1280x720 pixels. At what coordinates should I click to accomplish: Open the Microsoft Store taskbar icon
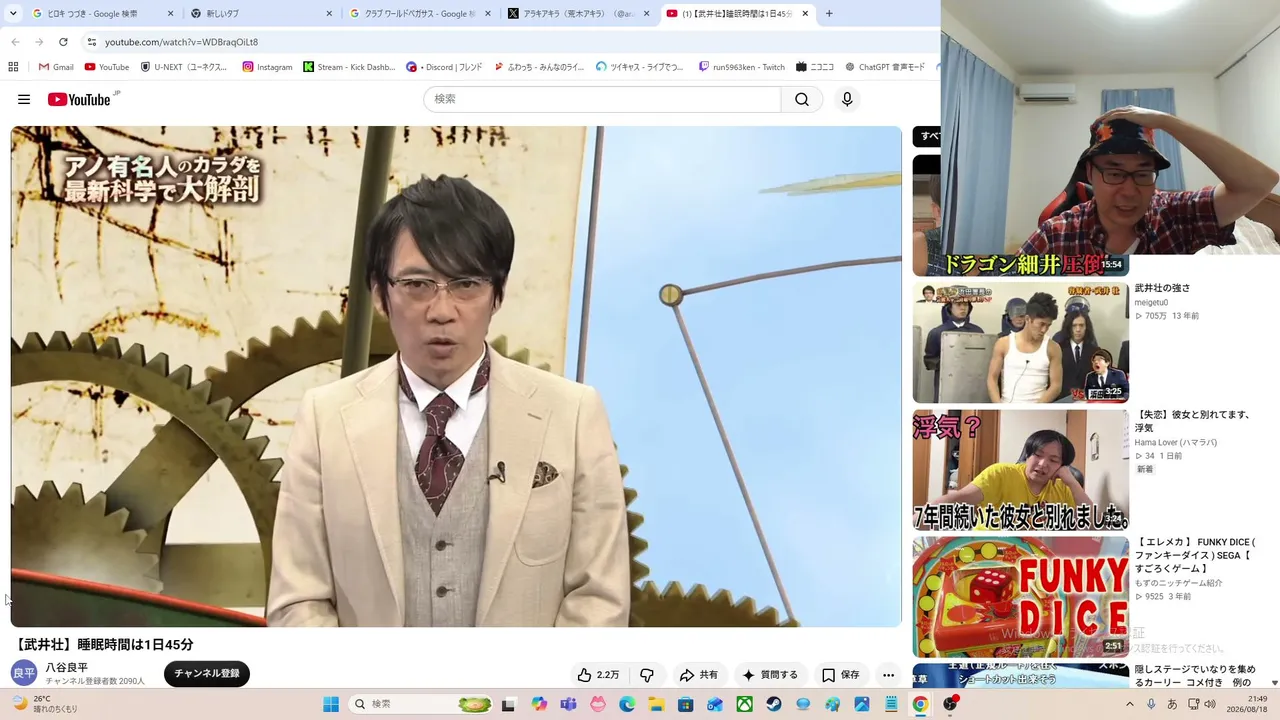(x=686, y=704)
